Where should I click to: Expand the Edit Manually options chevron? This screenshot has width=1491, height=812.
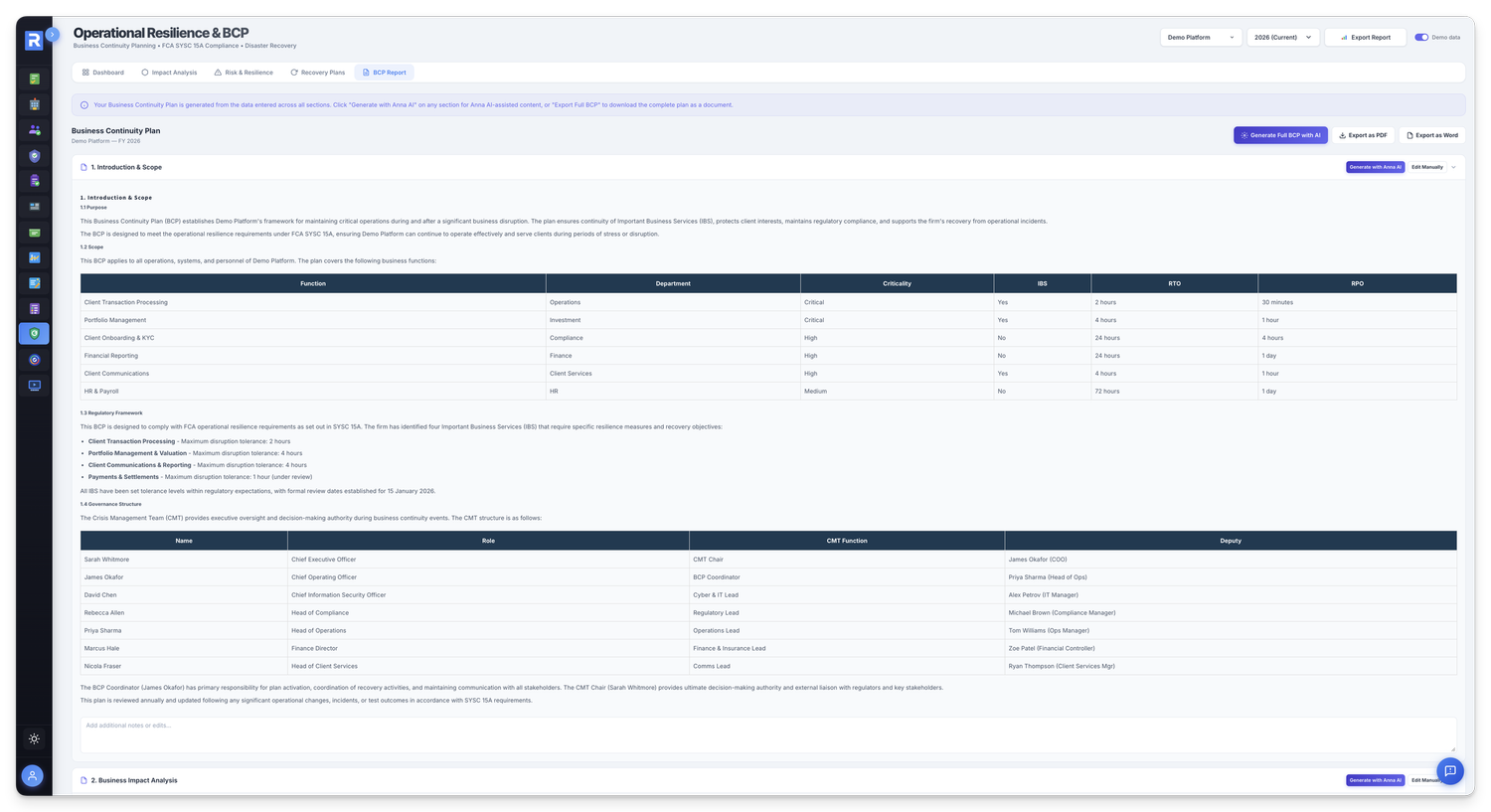pyautogui.click(x=1453, y=167)
